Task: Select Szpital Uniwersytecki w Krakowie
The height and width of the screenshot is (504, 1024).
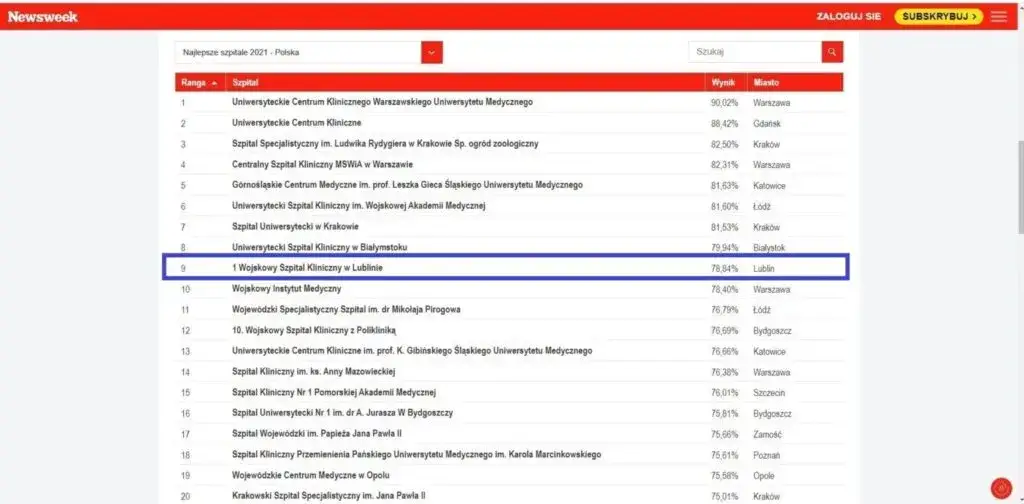Action: [295, 227]
